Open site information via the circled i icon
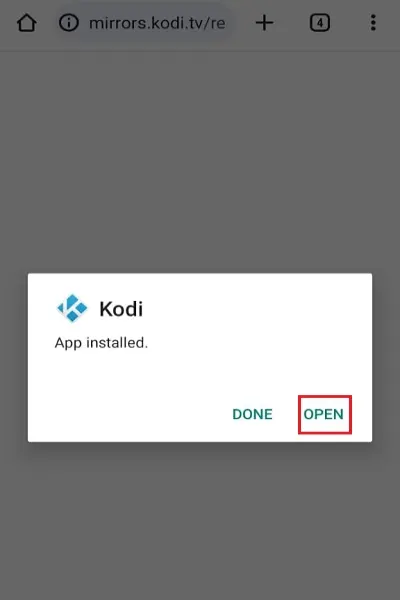Image resolution: width=400 pixels, height=600 pixels. click(69, 23)
